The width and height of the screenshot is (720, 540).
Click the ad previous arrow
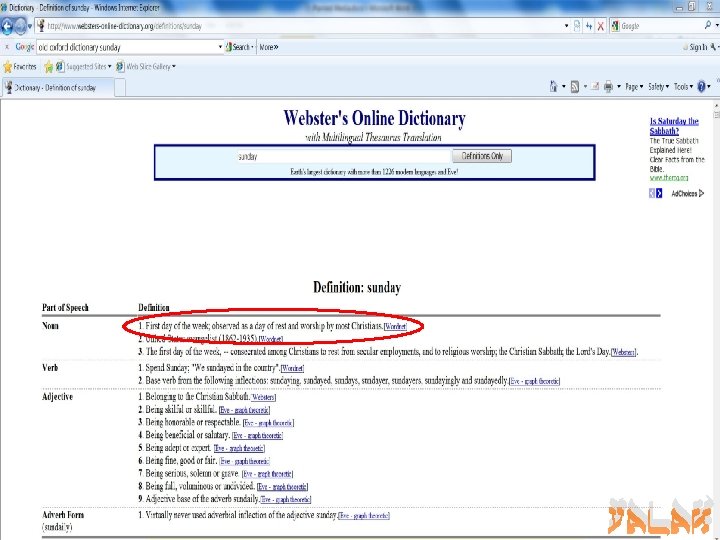[652, 193]
